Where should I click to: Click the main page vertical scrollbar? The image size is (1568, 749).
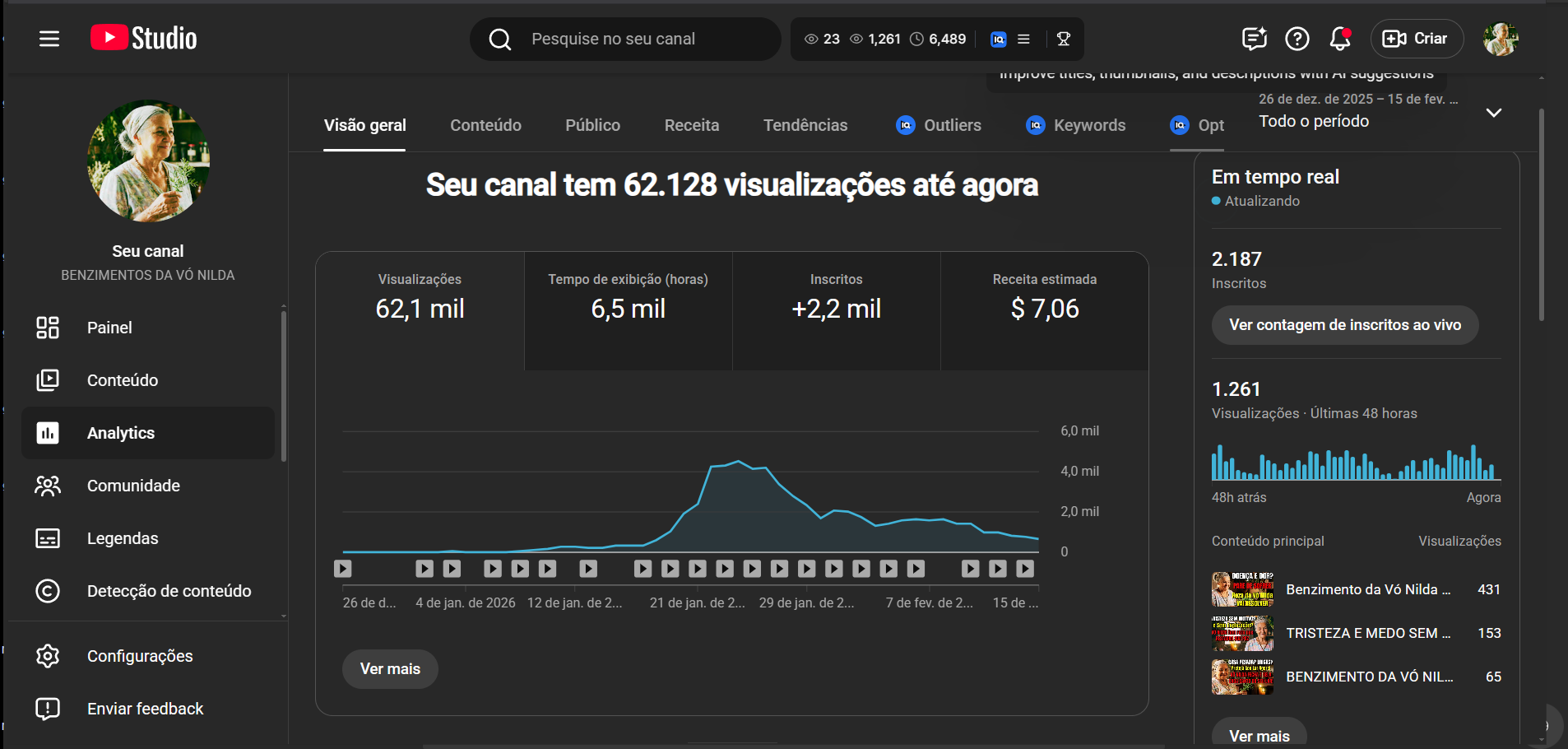[x=1542, y=214]
